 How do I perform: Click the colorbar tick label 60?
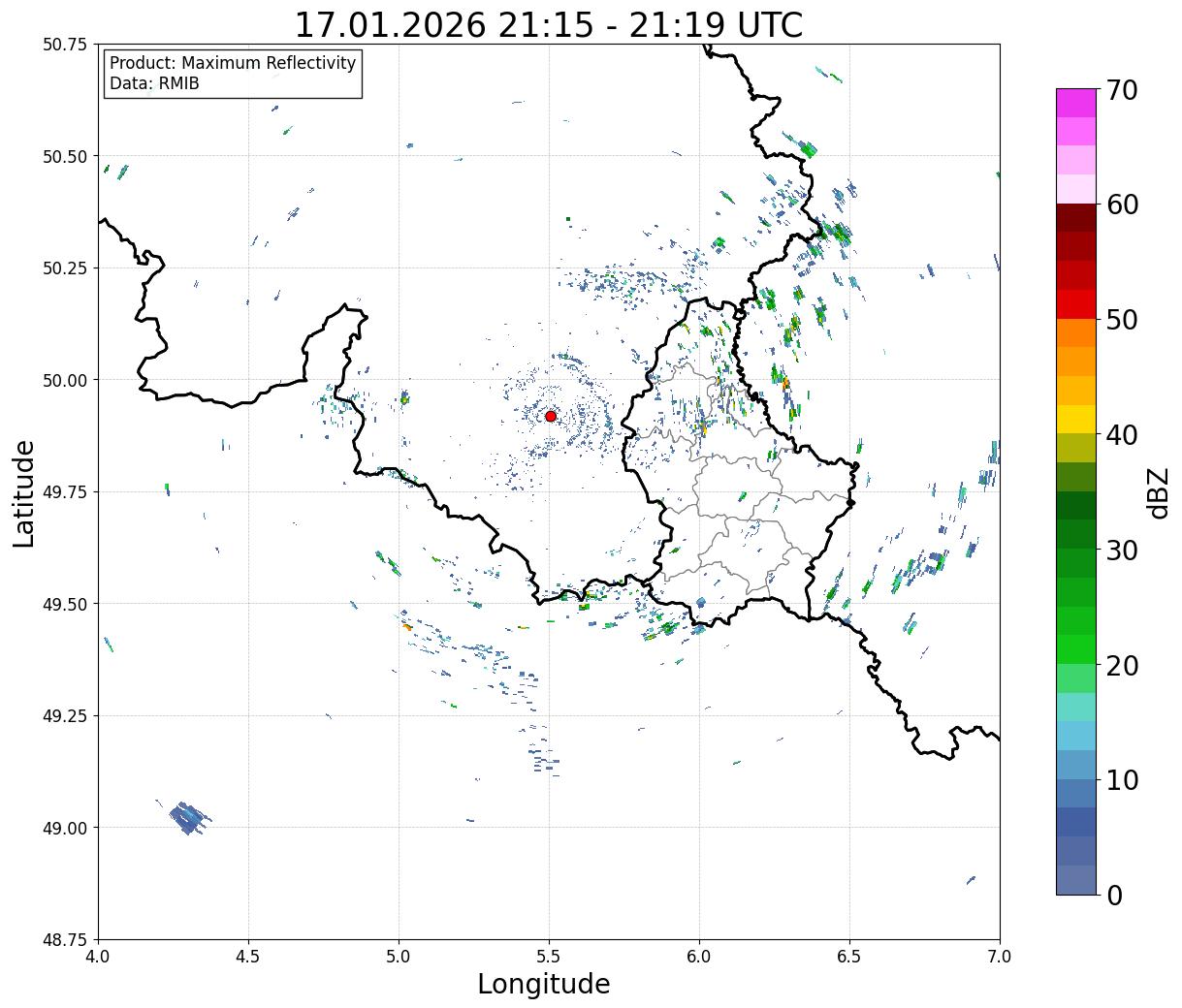click(x=1122, y=205)
